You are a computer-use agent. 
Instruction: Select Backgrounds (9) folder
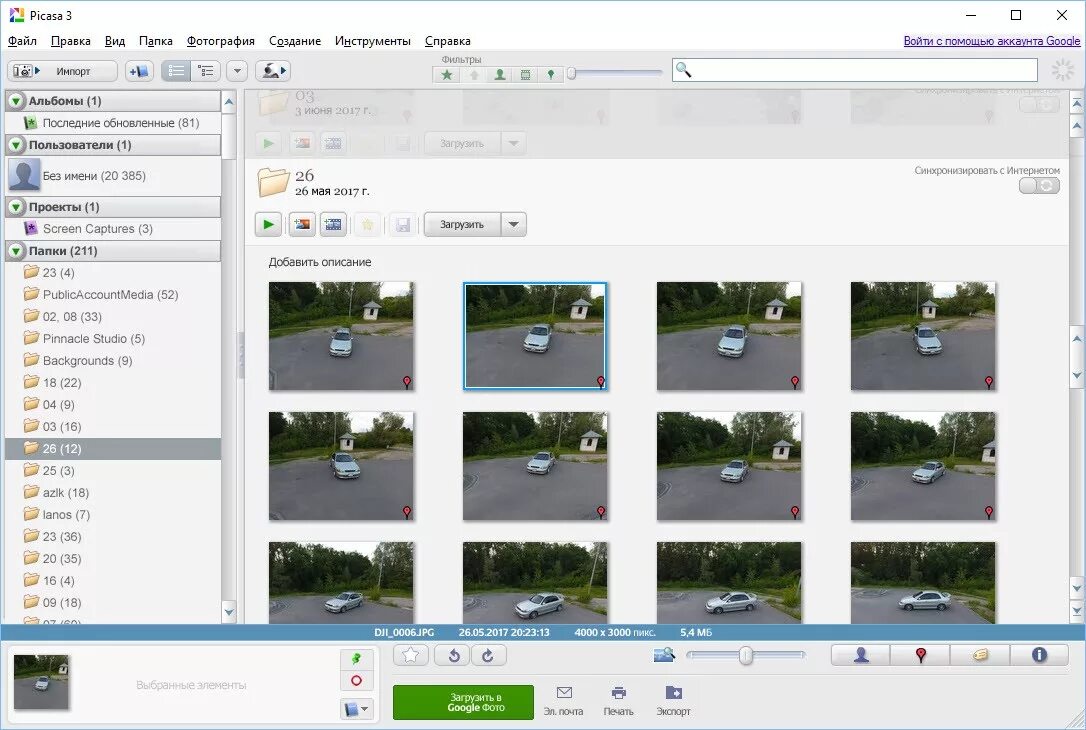[113, 361]
